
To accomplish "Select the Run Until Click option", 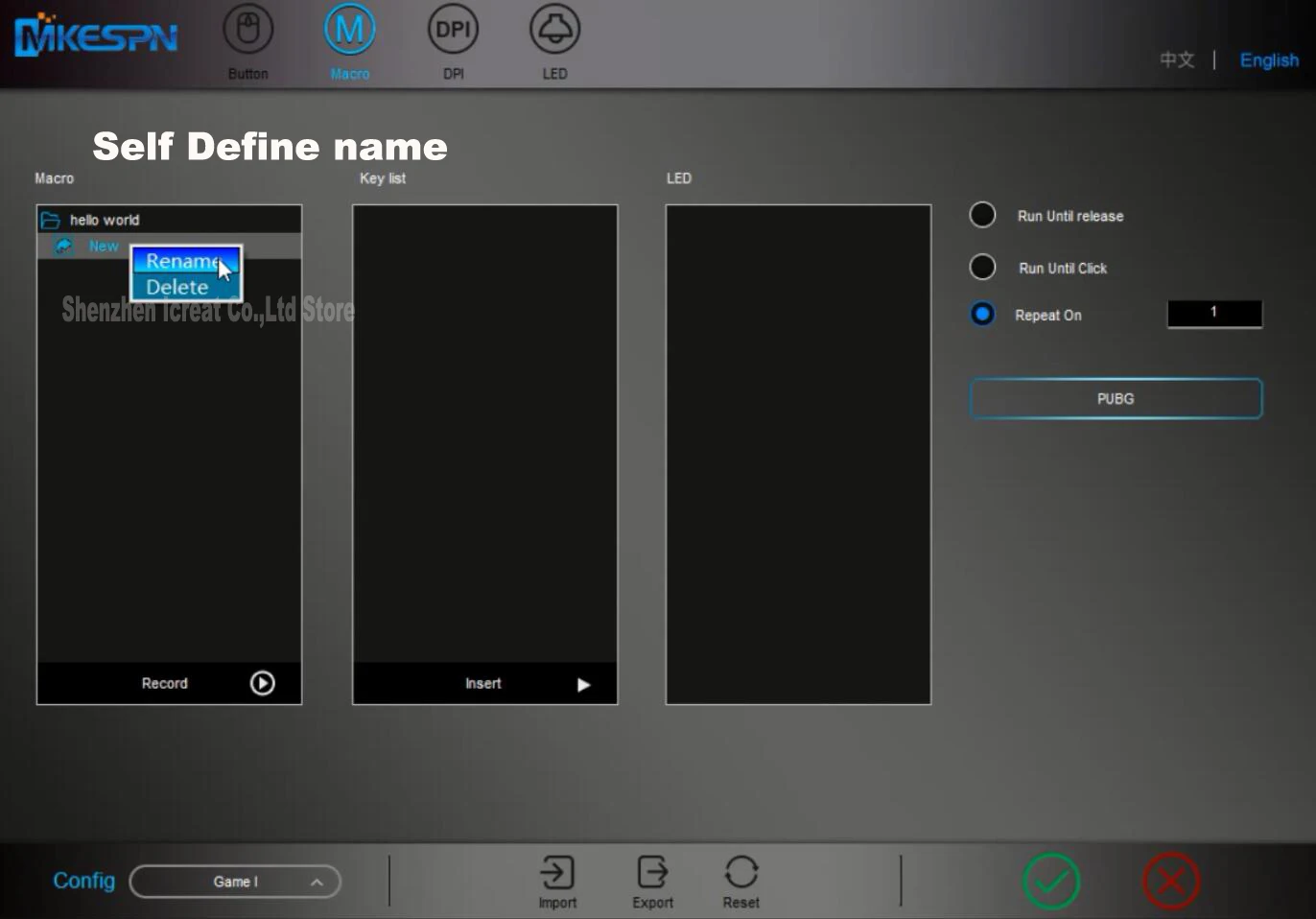I will 982,267.
